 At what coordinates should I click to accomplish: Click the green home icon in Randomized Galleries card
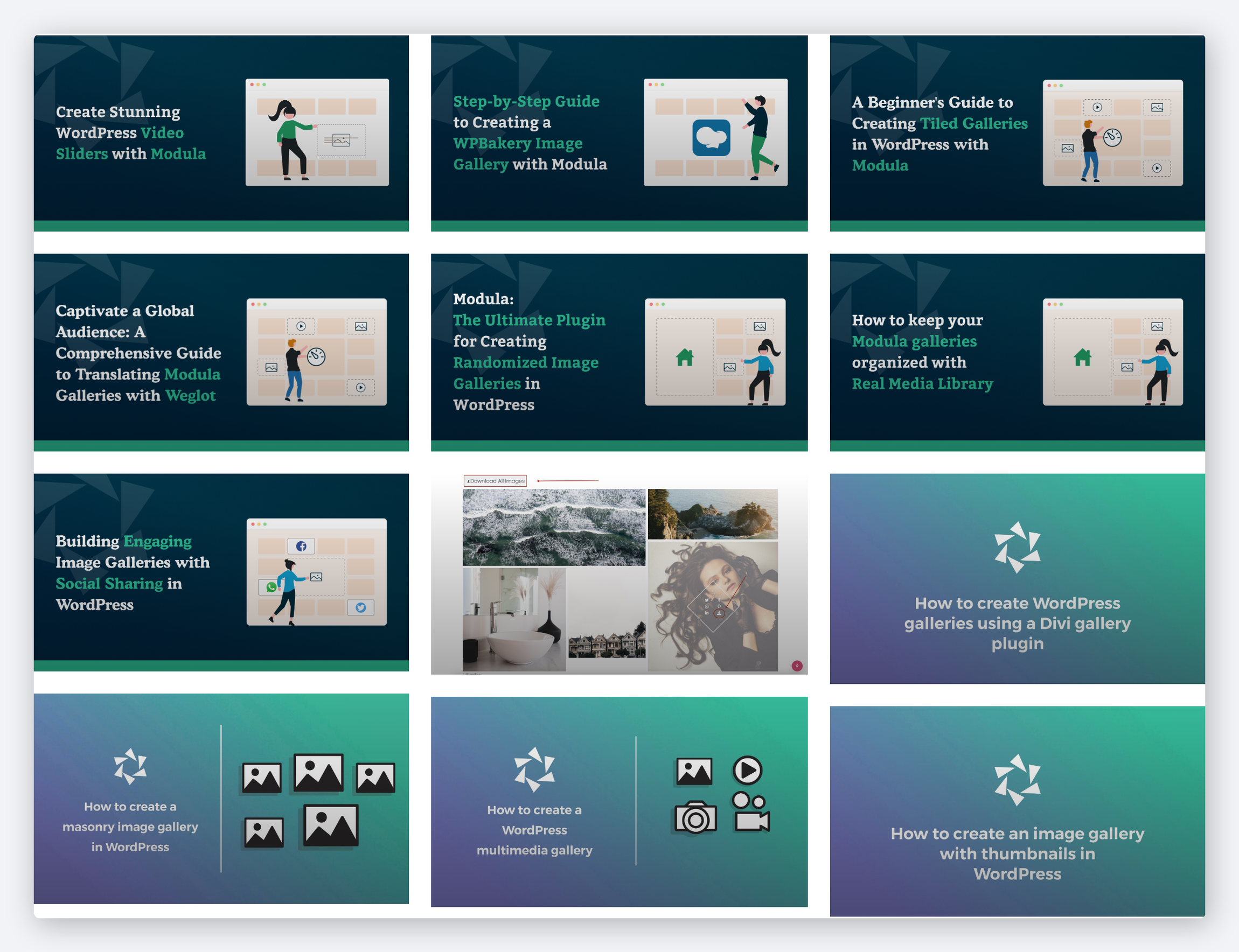click(x=685, y=357)
